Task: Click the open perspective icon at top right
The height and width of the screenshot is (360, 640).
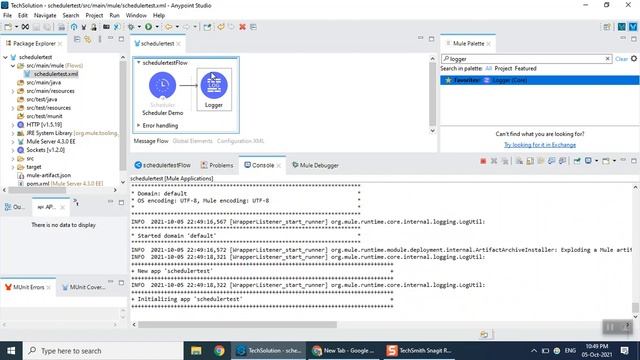Action: 607,27
